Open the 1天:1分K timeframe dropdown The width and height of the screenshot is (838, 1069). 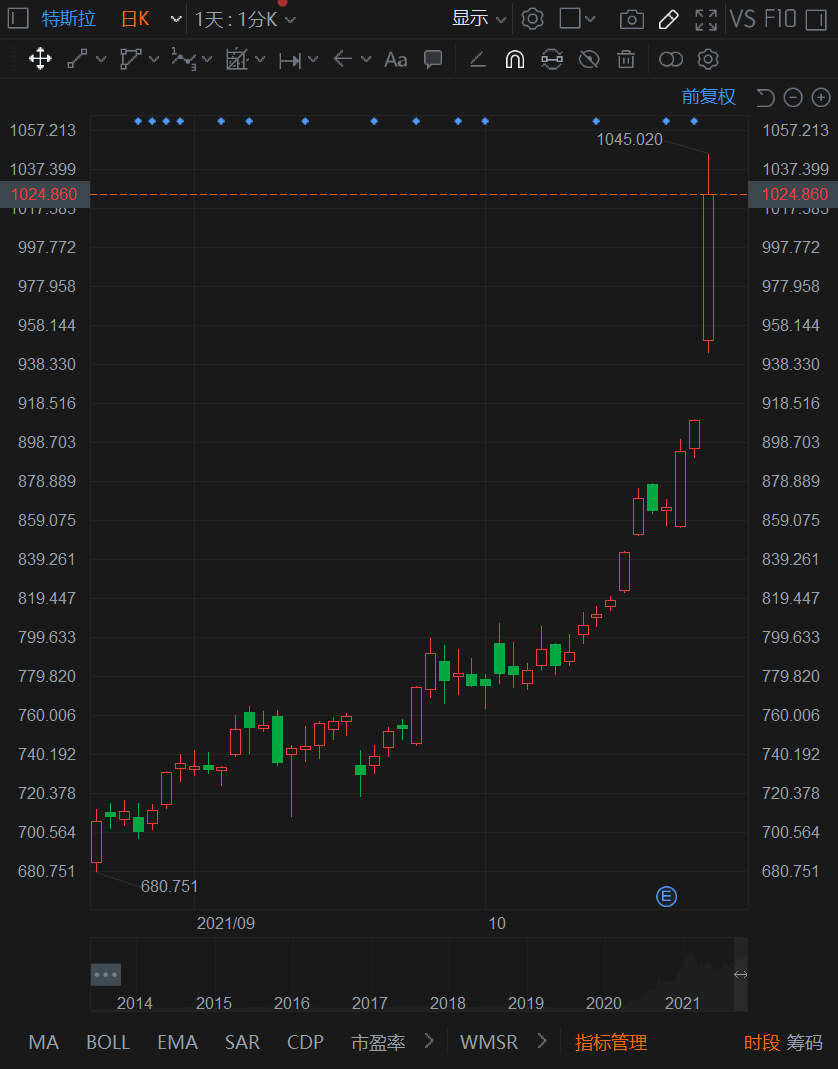(x=245, y=19)
